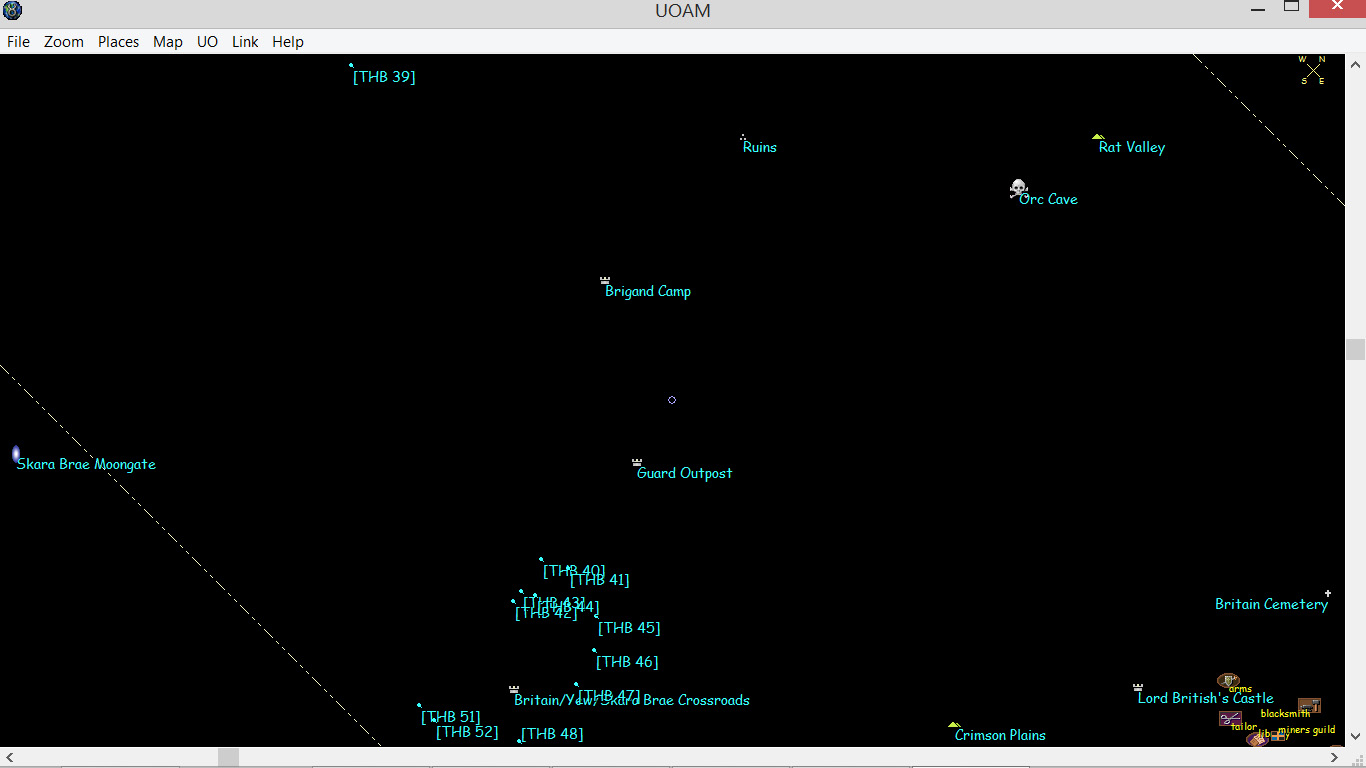Viewport: 1366px width, 768px height.
Task: Click the blacksmith anvil icon
Action: 1309,705
